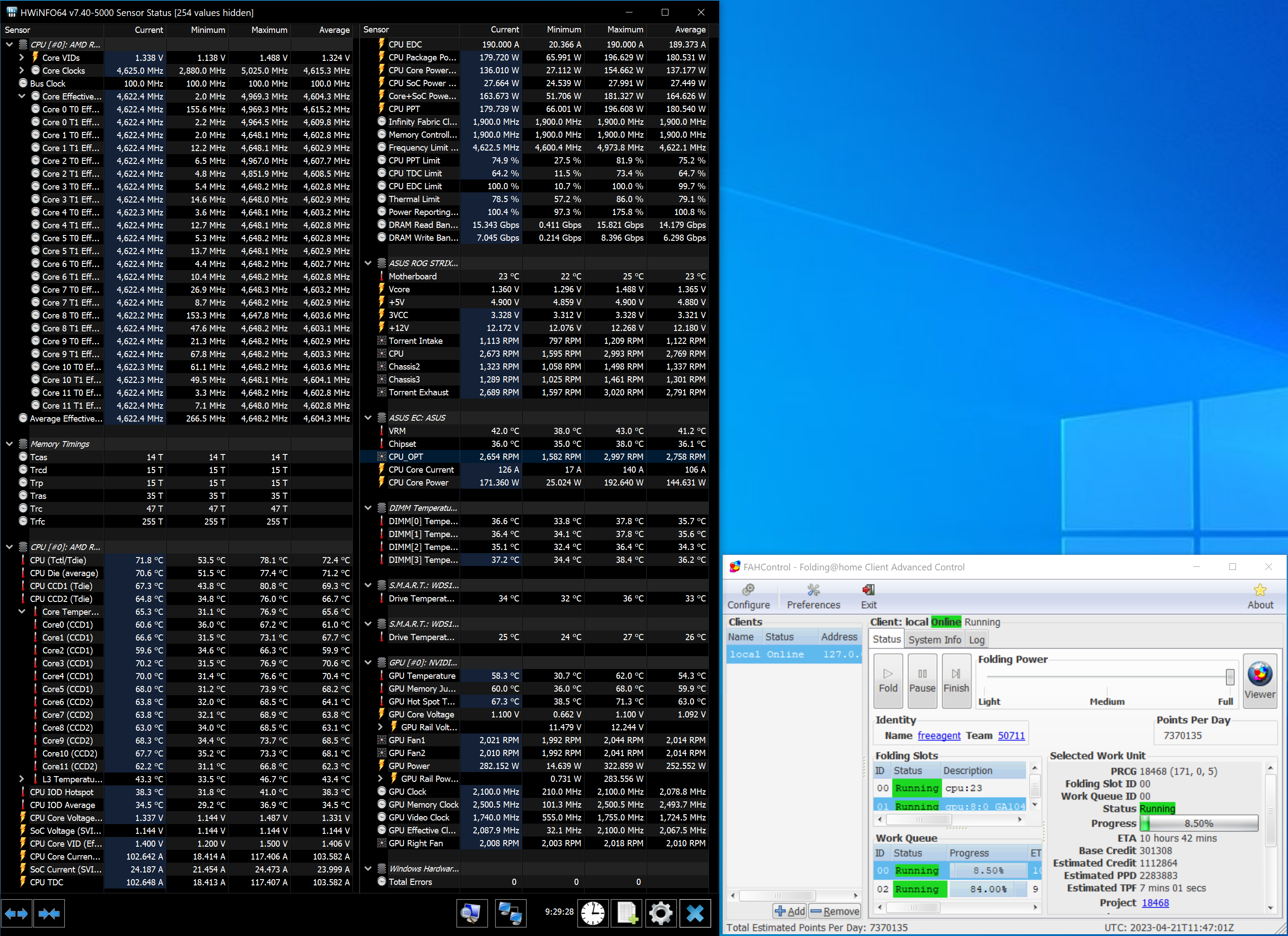Collapse the Memory Timings section
Screen dimensions: 1288x936
9,444
